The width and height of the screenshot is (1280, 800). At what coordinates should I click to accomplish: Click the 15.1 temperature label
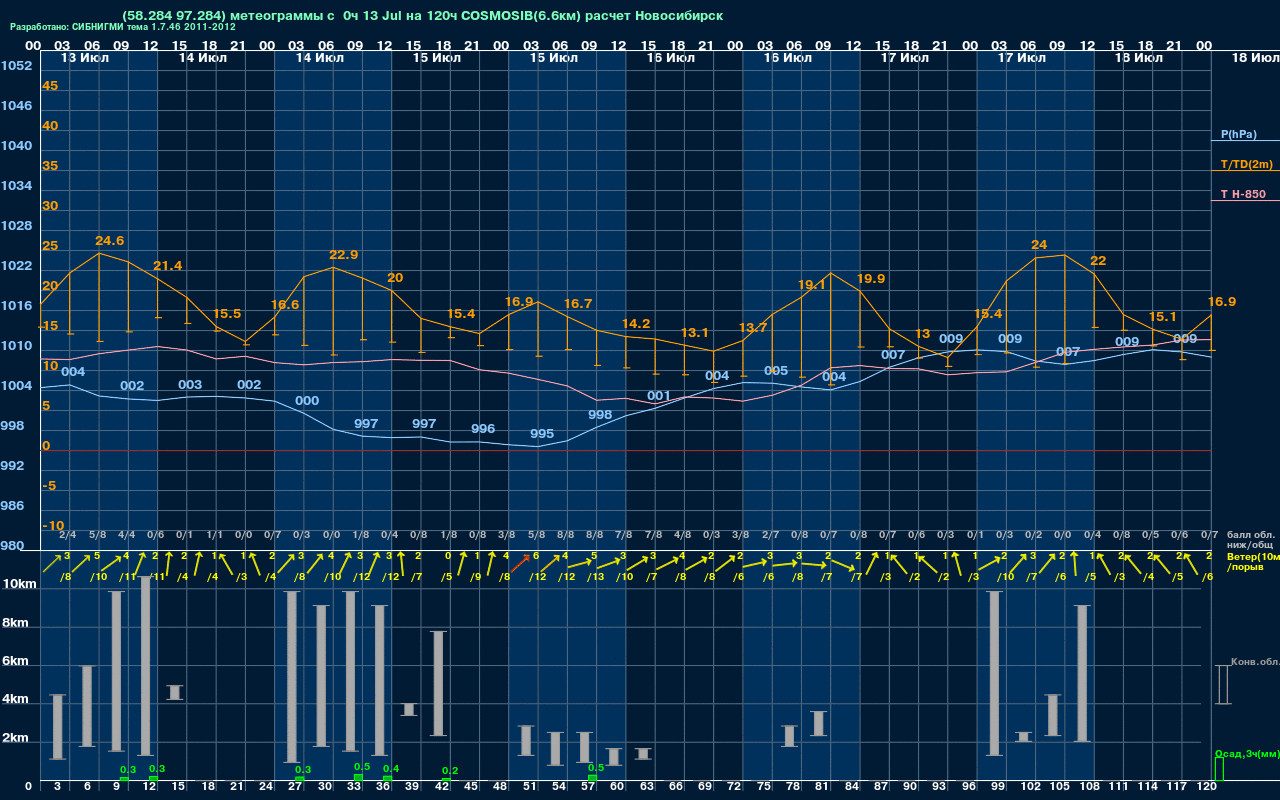click(1163, 317)
